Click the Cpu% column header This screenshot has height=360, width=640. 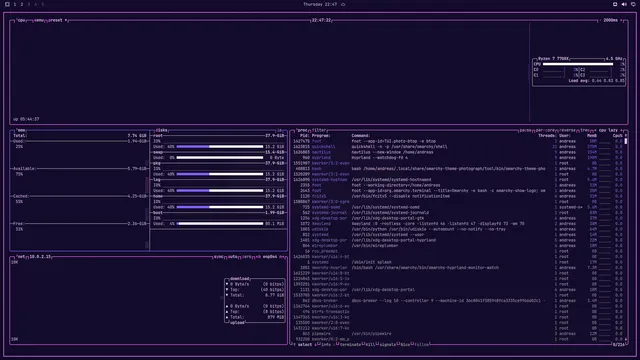click(x=618, y=136)
